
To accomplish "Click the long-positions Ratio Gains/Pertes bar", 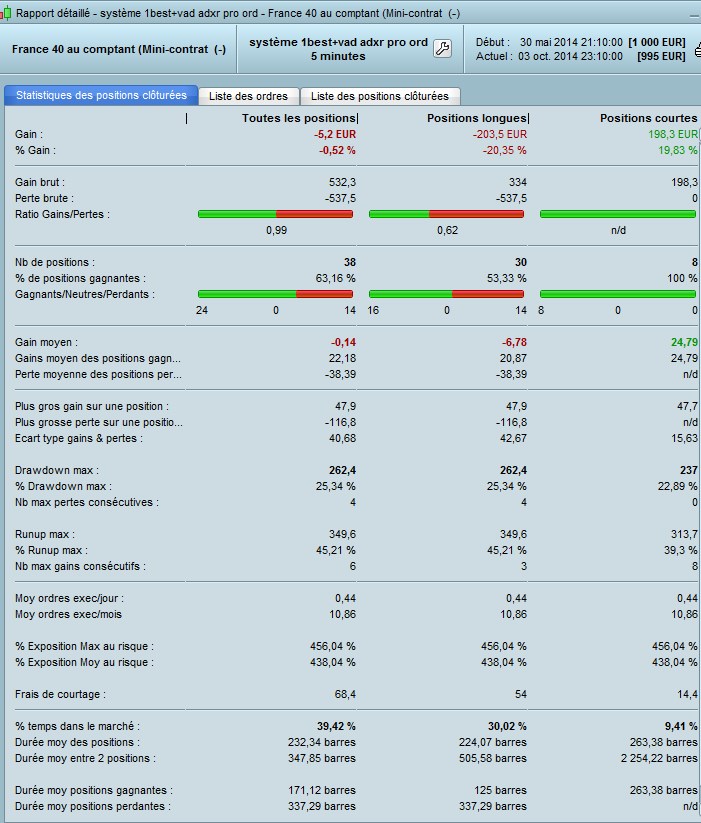I will pyautogui.click(x=447, y=214).
